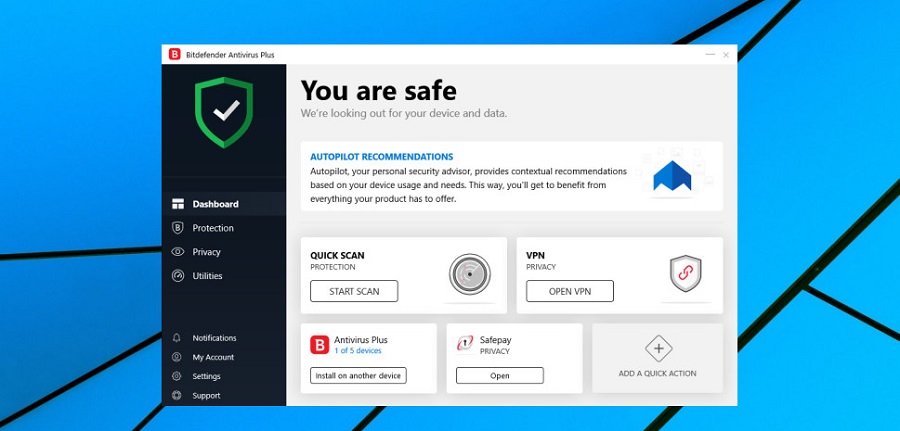Viewport: 900px width, 431px height.
Task: Click the plus diamond quick action icon
Action: pos(658,348)
